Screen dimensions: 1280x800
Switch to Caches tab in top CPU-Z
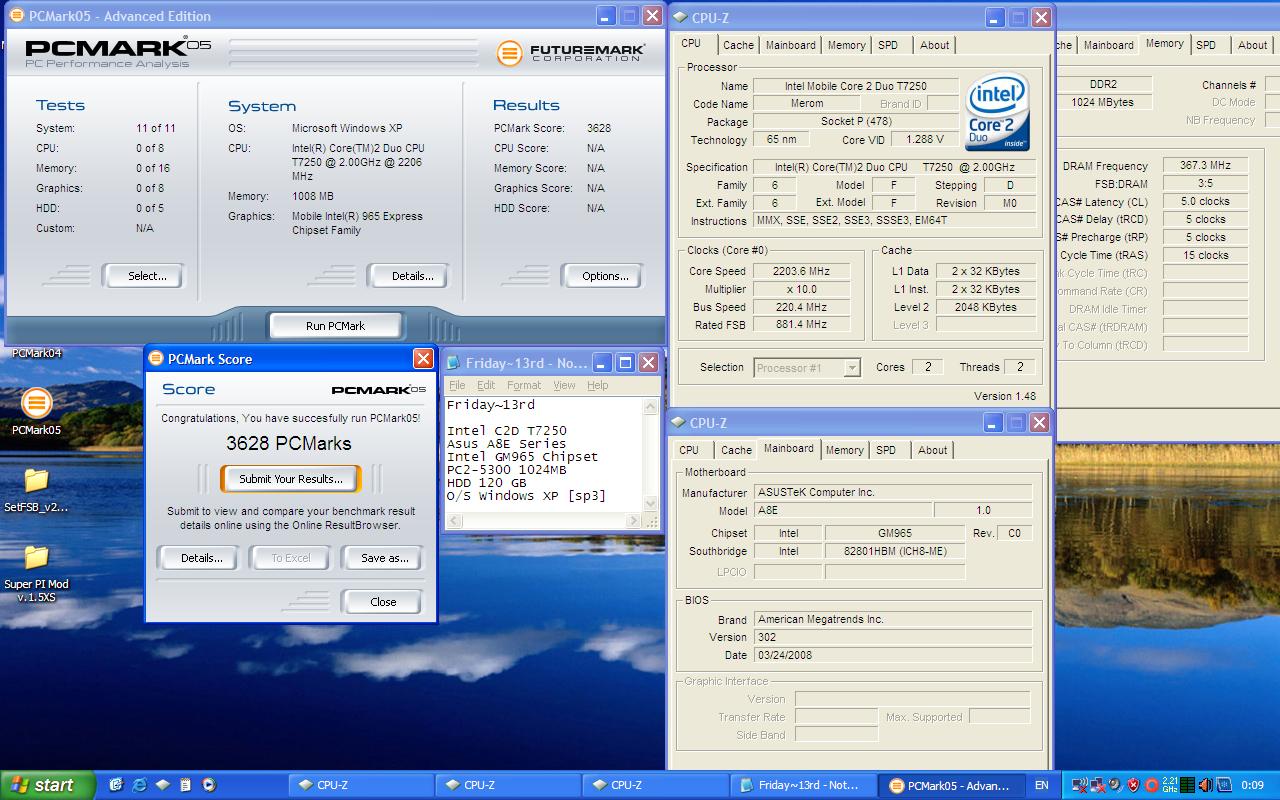(738, 45)
